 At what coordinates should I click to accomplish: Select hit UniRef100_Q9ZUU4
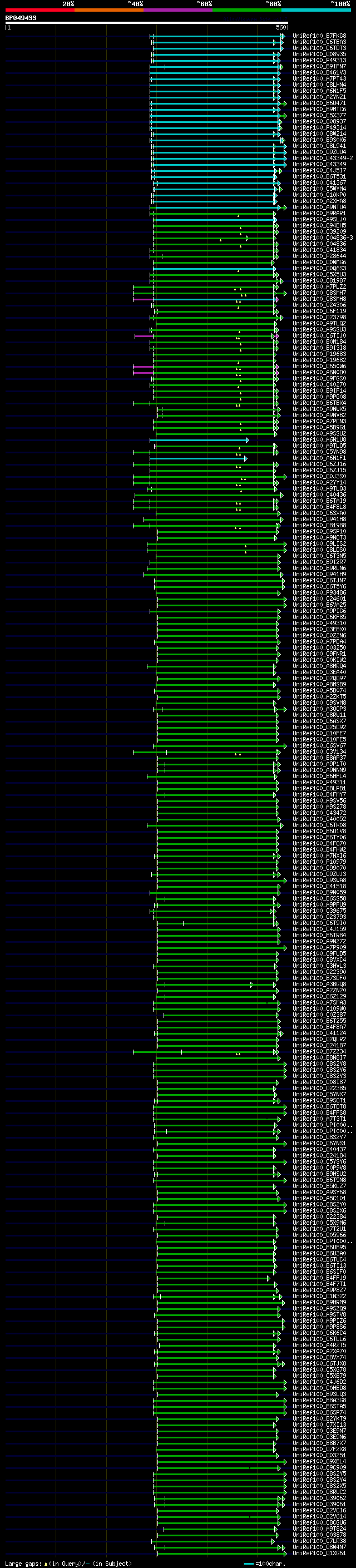(319, 152)
